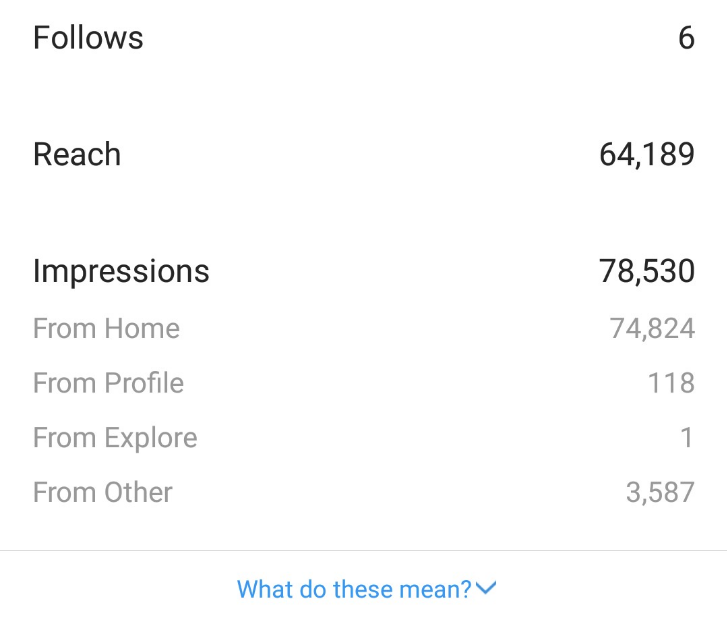Click the divider line above the help link

(364, 550)
